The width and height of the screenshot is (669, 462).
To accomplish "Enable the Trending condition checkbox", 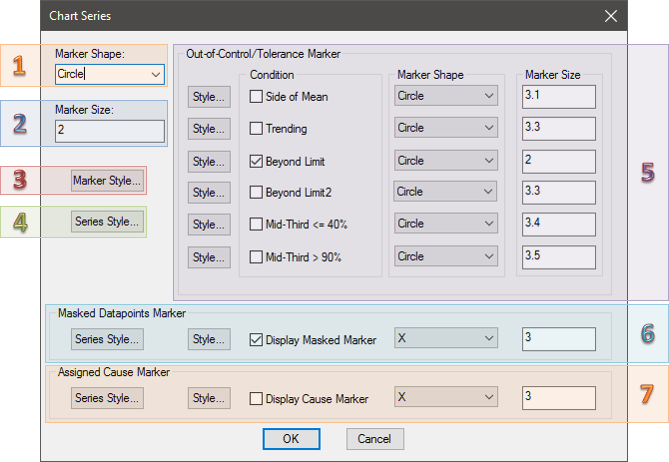I will pyautogui.click(x=256, y=129).
